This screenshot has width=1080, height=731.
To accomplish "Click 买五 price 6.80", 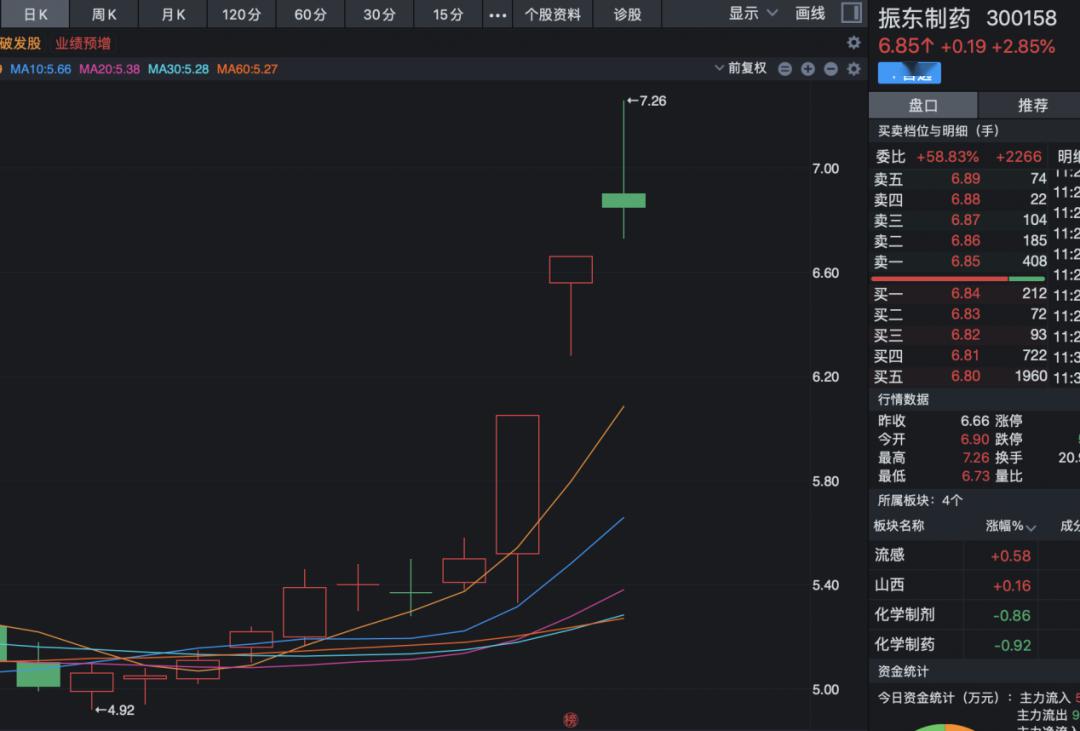I will (966, 377).
